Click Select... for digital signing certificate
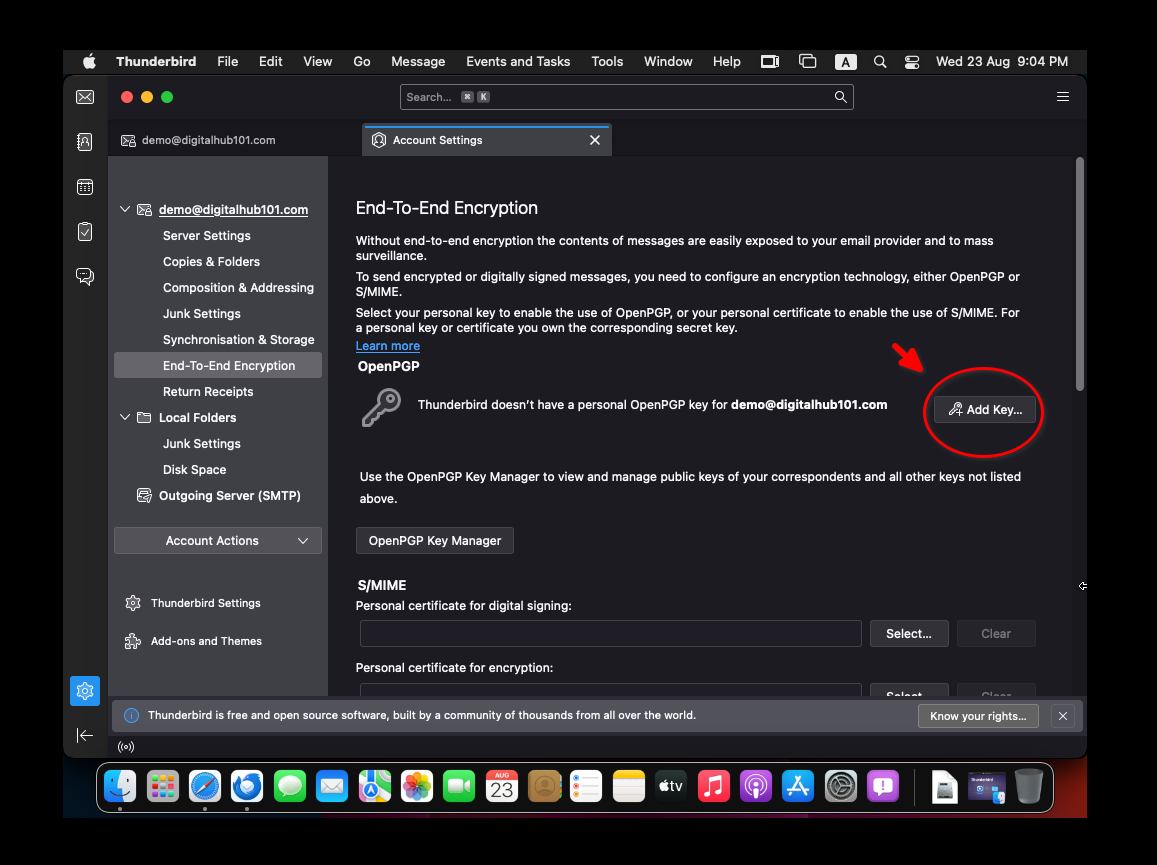Image resolution: width=1157 pixels, height=865 pixels. 908,634
